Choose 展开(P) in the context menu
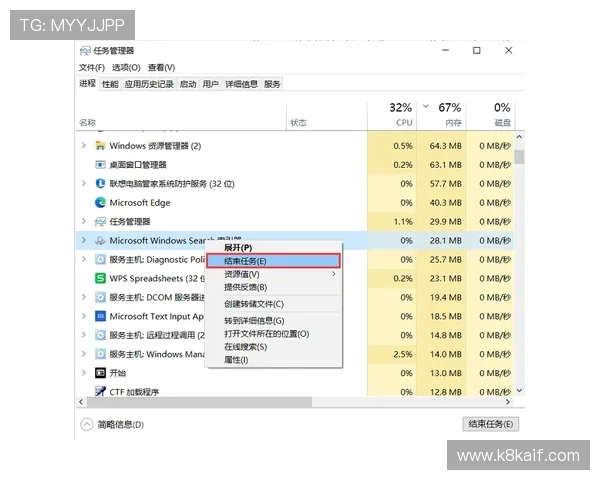600x480 pixels. (x=274, y=248)
